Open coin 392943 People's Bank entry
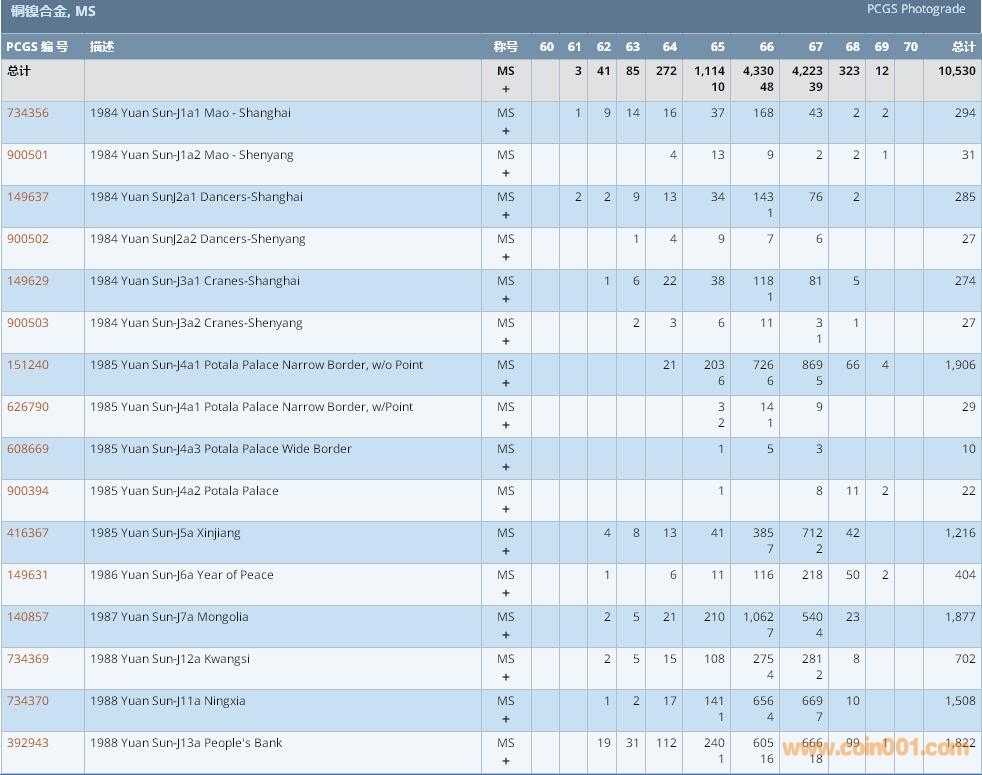This screenshot has width=982, height=775. (x=28, y=743)
